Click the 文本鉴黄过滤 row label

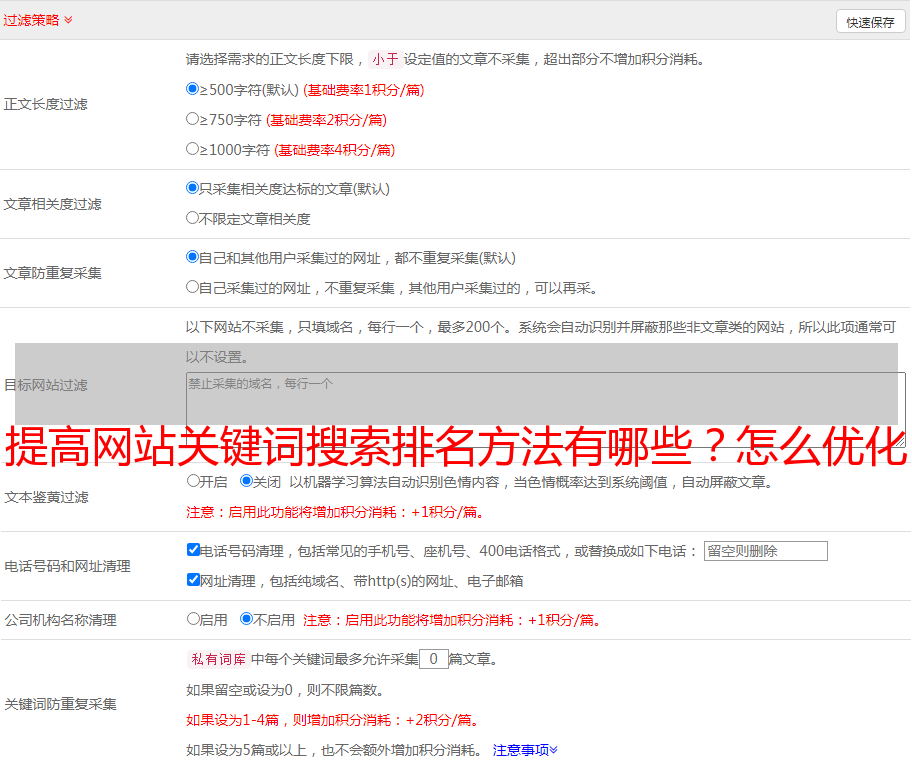(47, 497)
